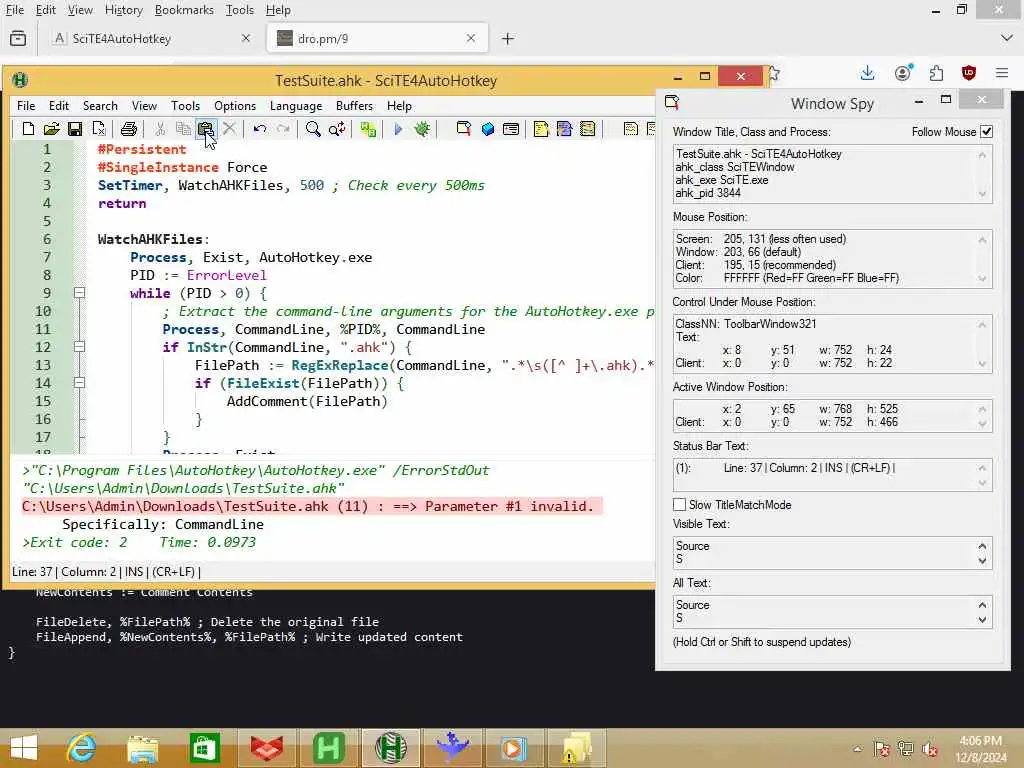
Task: Redo edit in SciTE toolbar
Action: click(x=283, y=129)
